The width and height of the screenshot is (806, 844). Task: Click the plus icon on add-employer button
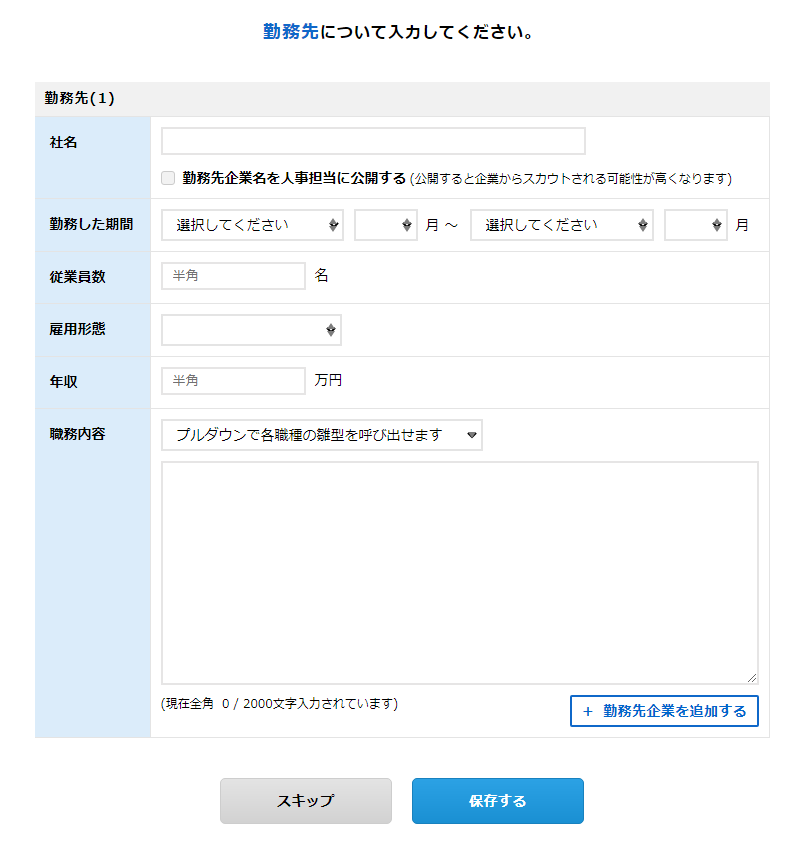[588, 712]
